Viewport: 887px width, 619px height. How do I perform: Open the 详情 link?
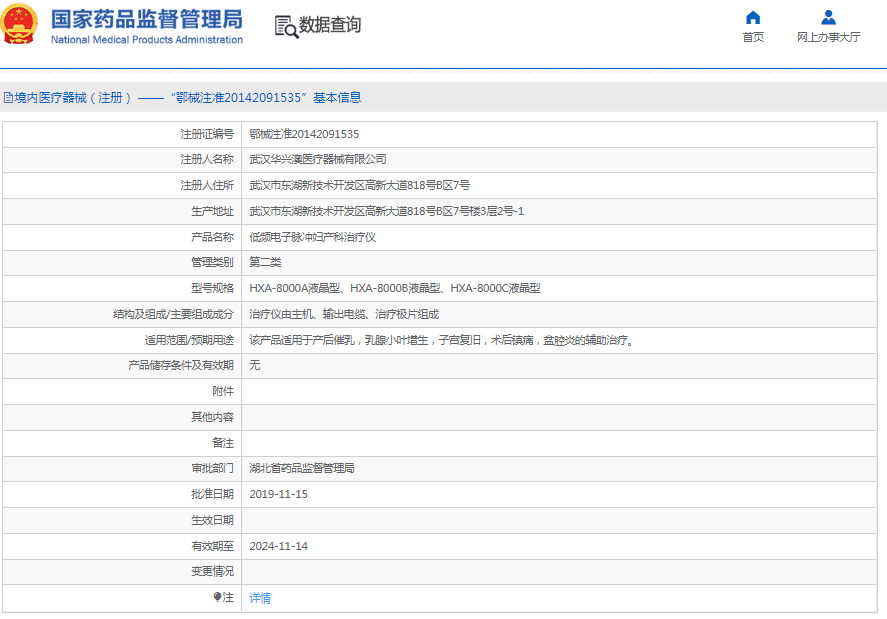click(260, 597)
